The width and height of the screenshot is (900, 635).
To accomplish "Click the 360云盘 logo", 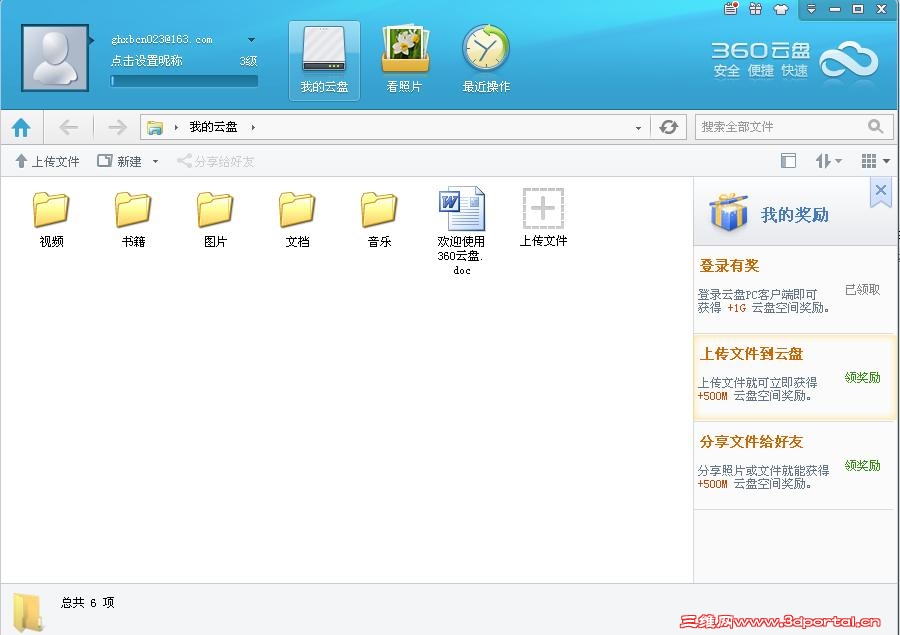I will coord(795,59).
